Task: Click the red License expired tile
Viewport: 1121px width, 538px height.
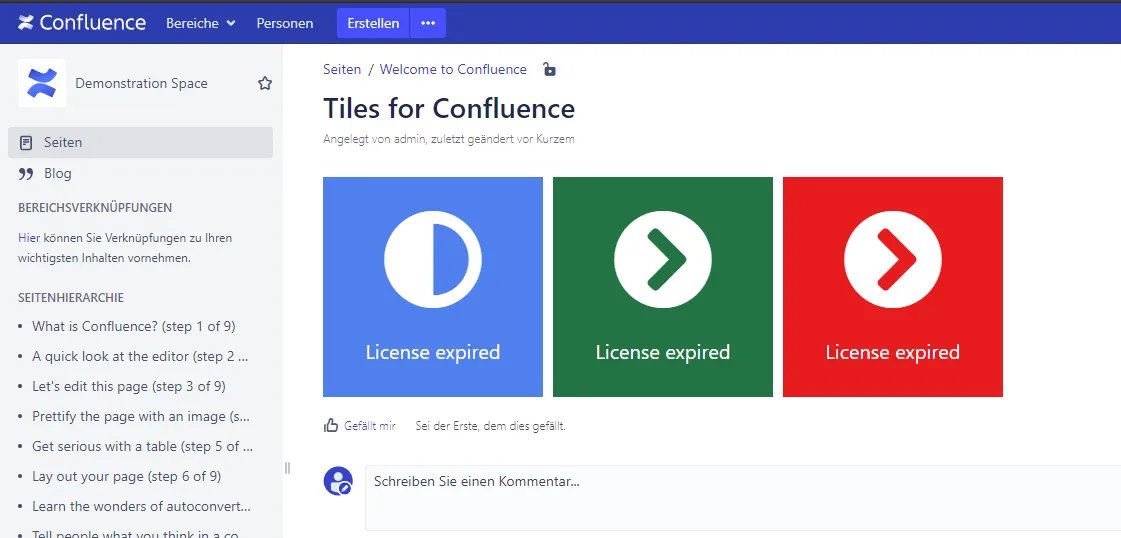Action: pyautogui.click(x=893, y=287)
